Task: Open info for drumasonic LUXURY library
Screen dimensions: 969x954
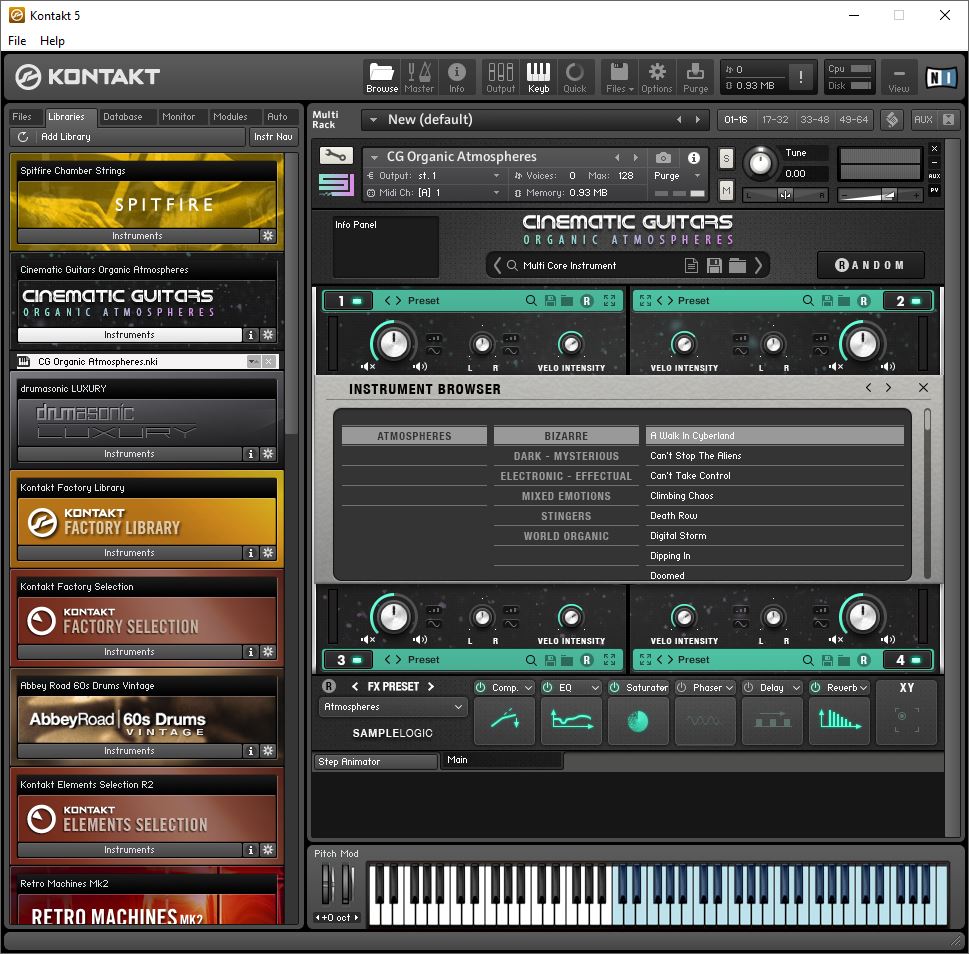Action: click(250, 454)
